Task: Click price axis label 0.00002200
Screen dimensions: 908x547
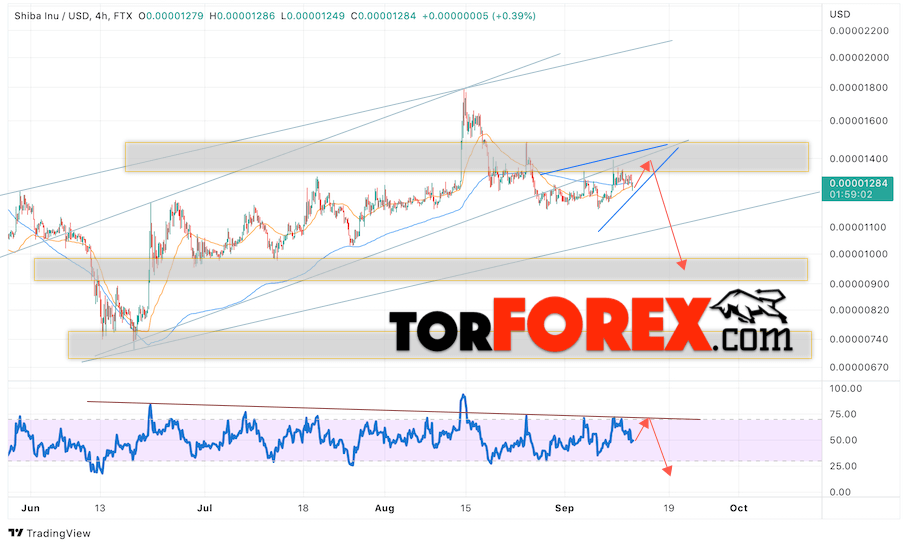Action: pos(859,31)
